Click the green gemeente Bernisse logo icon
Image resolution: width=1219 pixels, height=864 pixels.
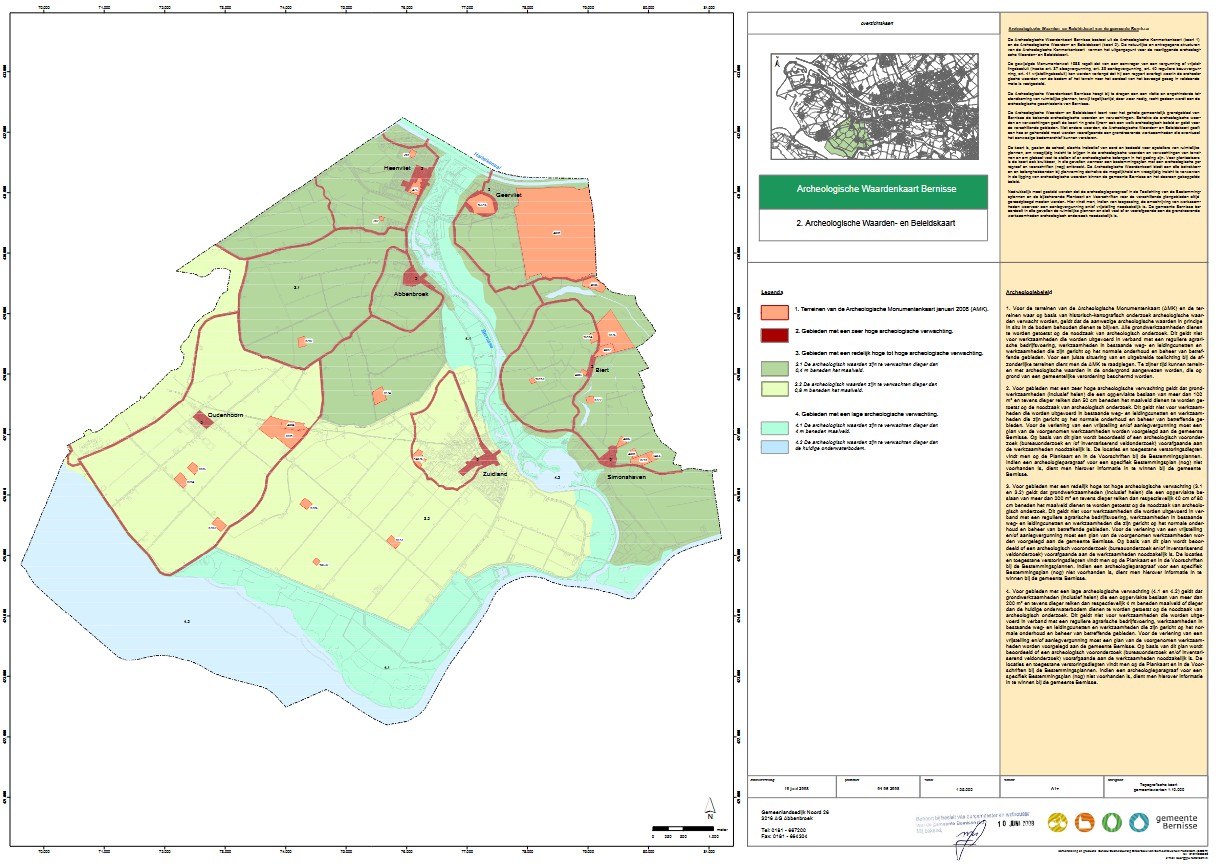coord(1112,822)
